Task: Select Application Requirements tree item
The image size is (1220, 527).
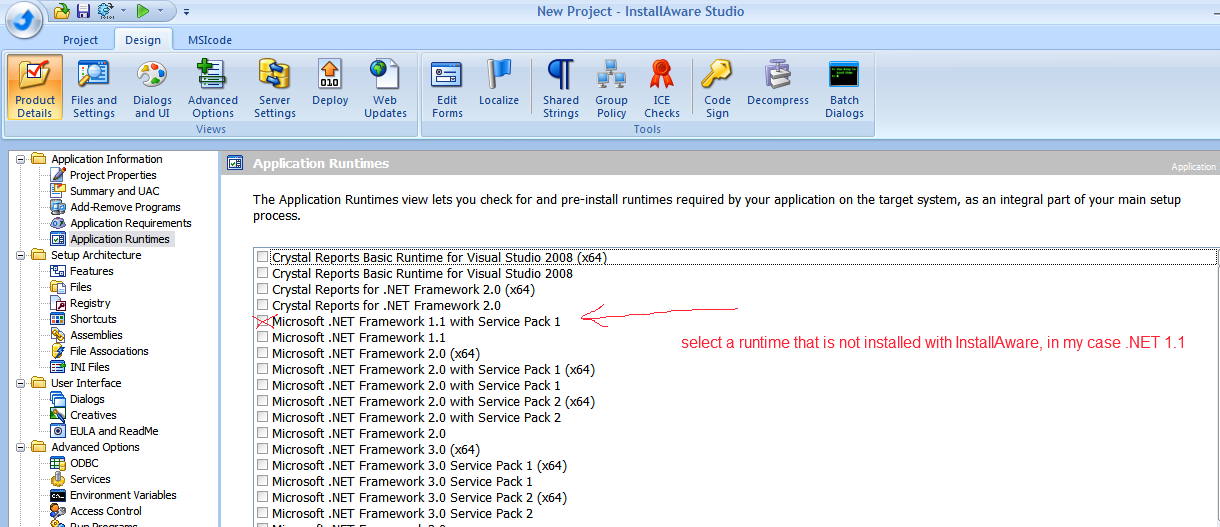Action: pyautogui.click(x=131, y=223)
